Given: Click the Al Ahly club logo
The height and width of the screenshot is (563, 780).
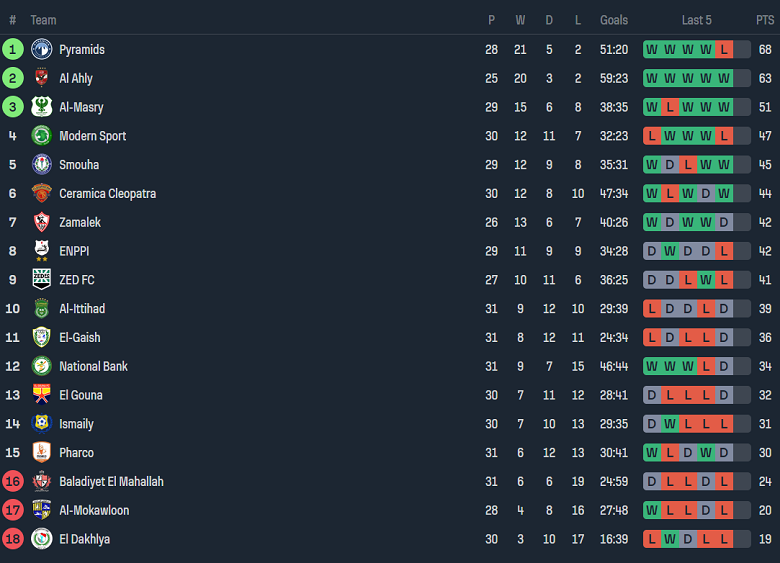Looking at the screenshot, I should tap(41, 78).
